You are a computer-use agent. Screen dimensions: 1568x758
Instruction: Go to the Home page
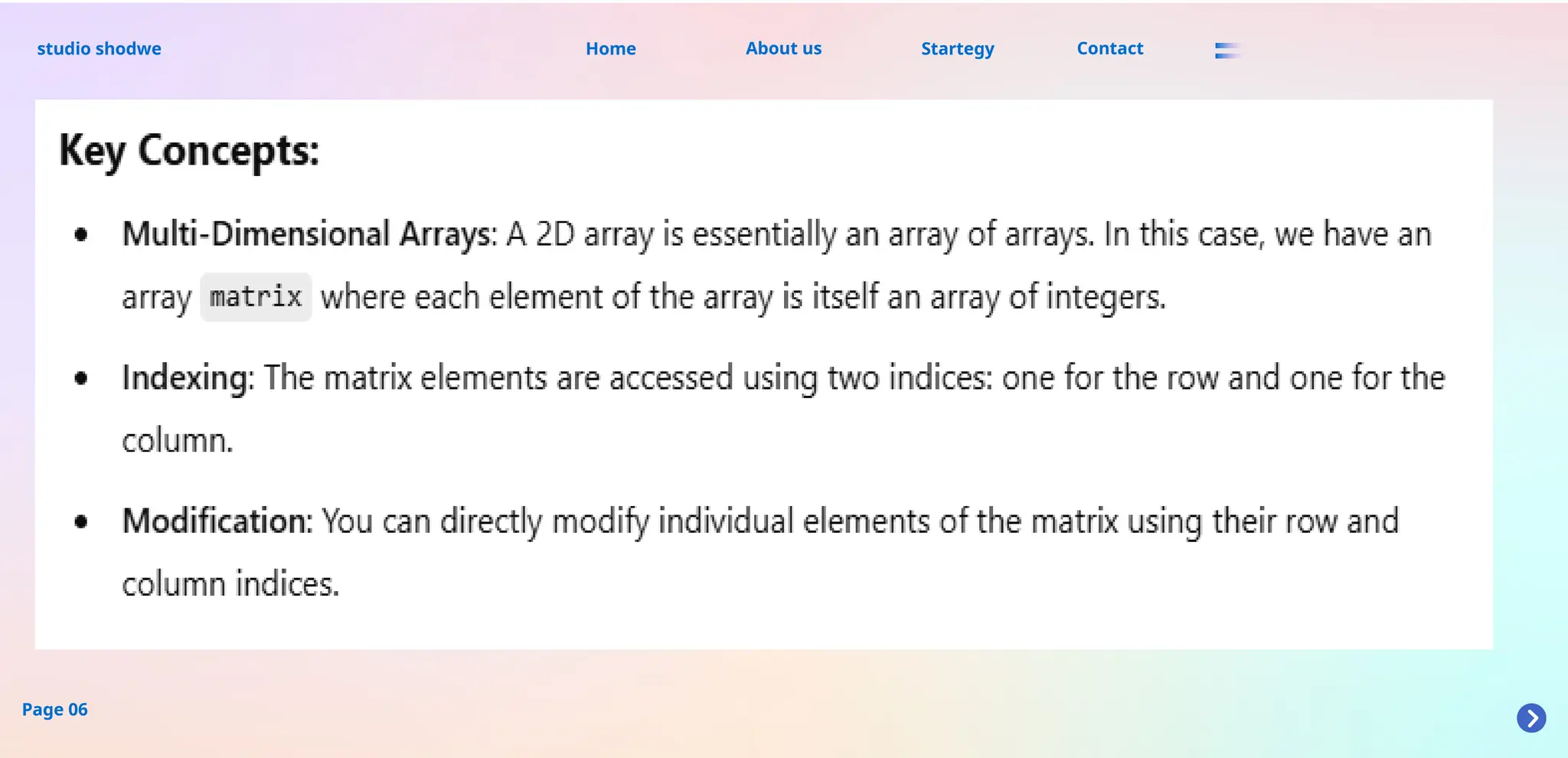[x=611, y=48]
